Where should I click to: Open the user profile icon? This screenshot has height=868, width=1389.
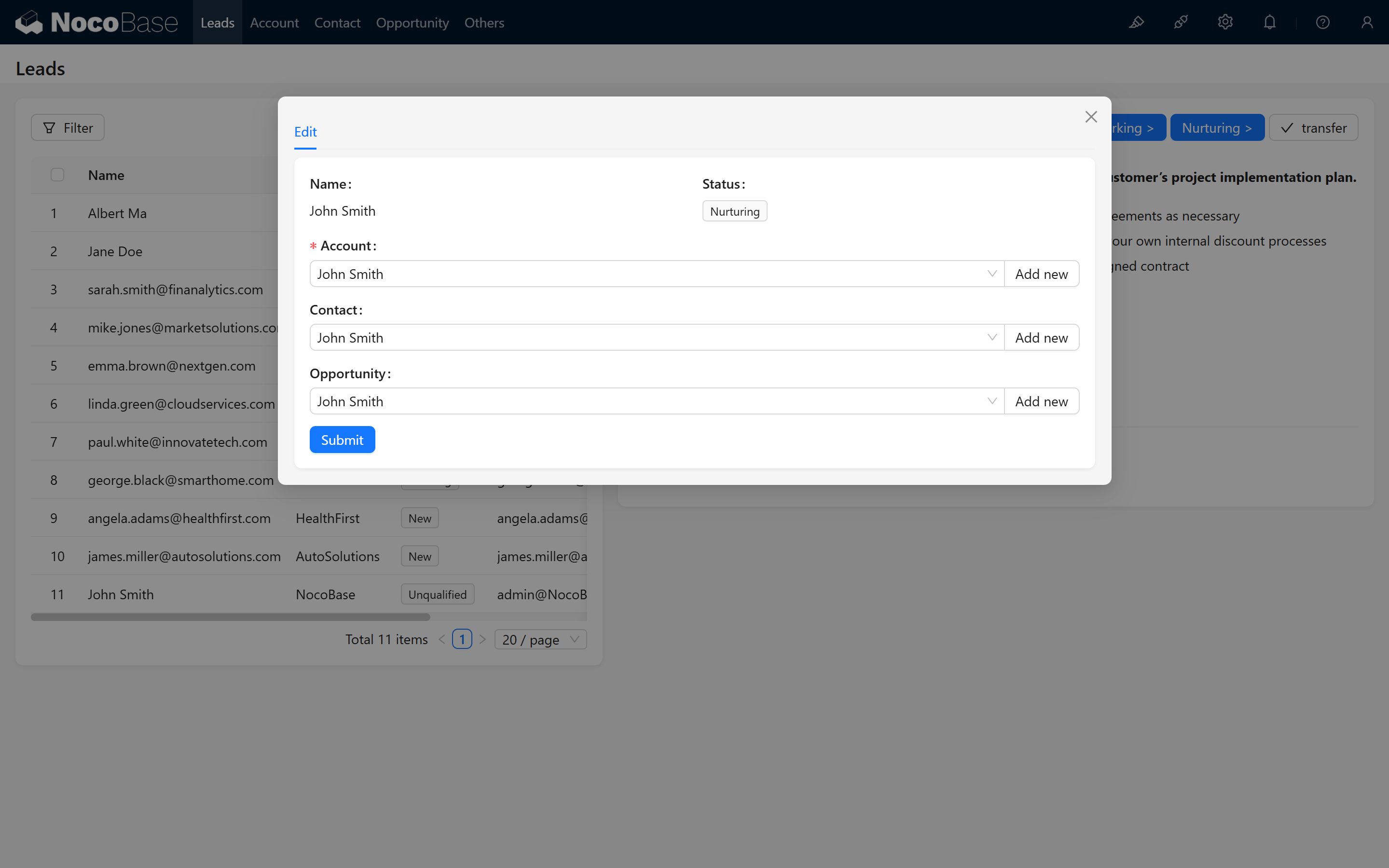click(1367, 22)
